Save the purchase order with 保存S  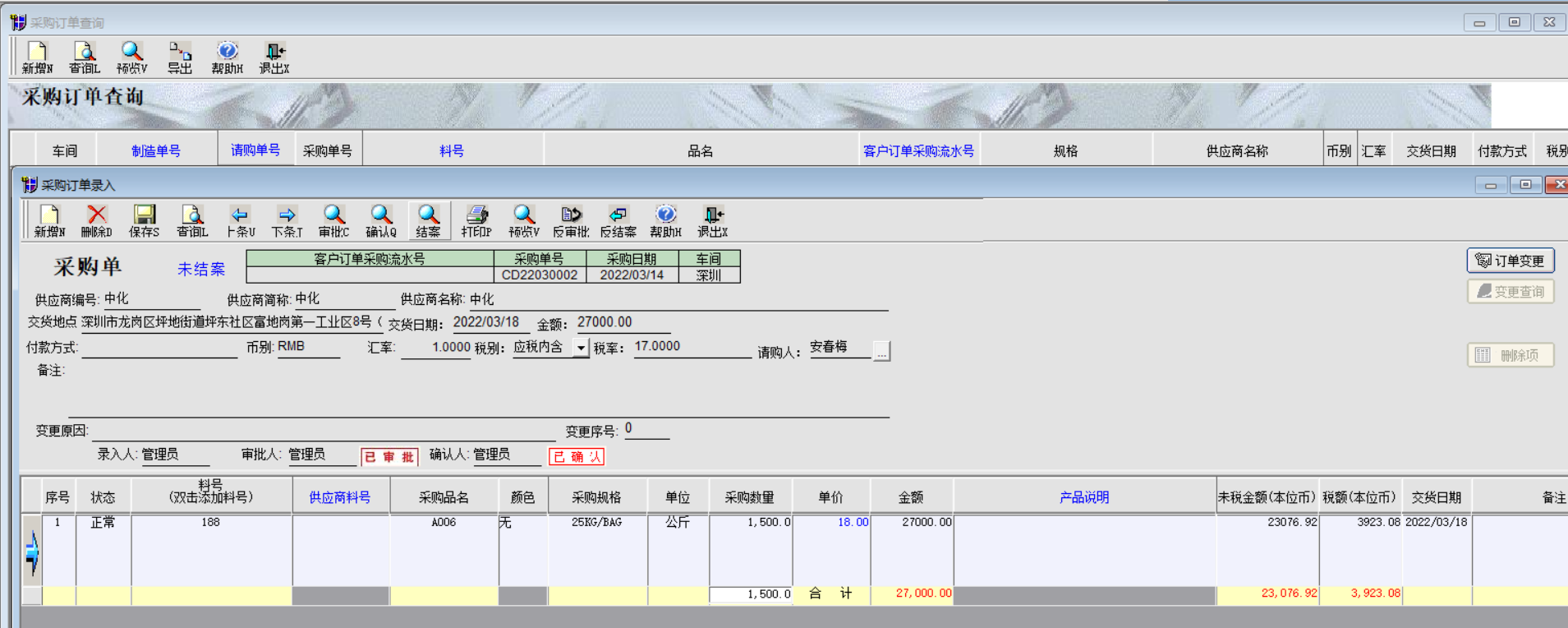pos(144,220)
